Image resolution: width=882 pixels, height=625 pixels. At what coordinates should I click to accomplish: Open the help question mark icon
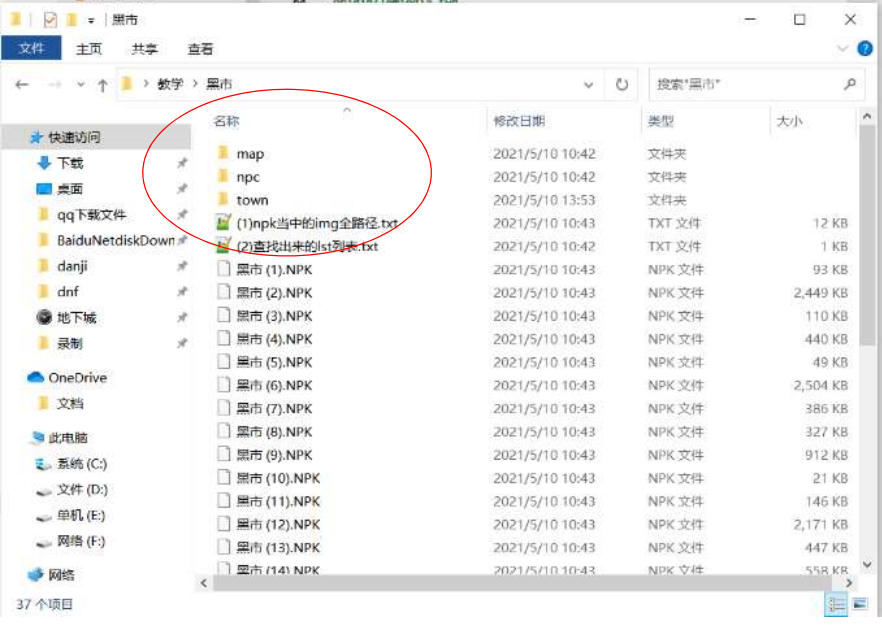click(864, 49)
